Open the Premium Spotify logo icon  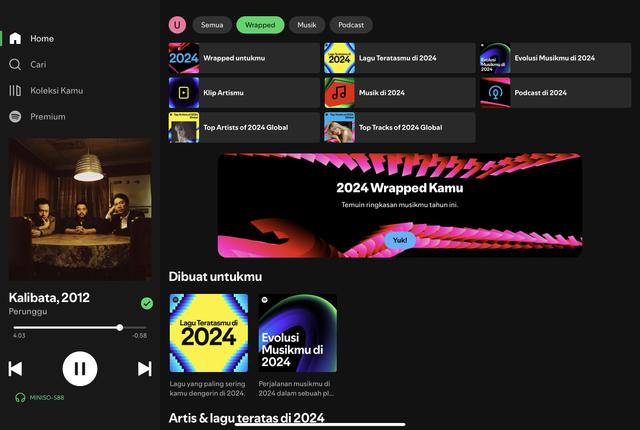(15, 117)
